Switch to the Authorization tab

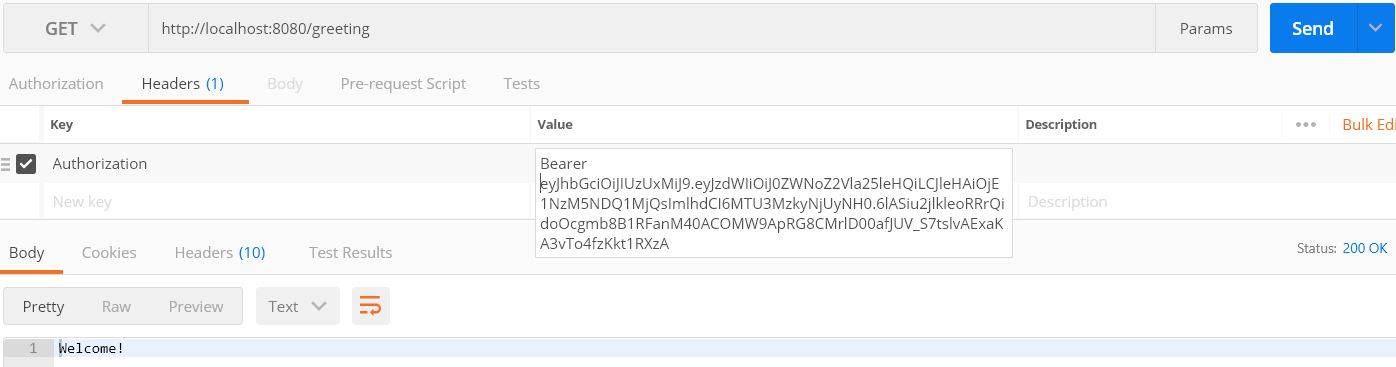pos(56,84)
